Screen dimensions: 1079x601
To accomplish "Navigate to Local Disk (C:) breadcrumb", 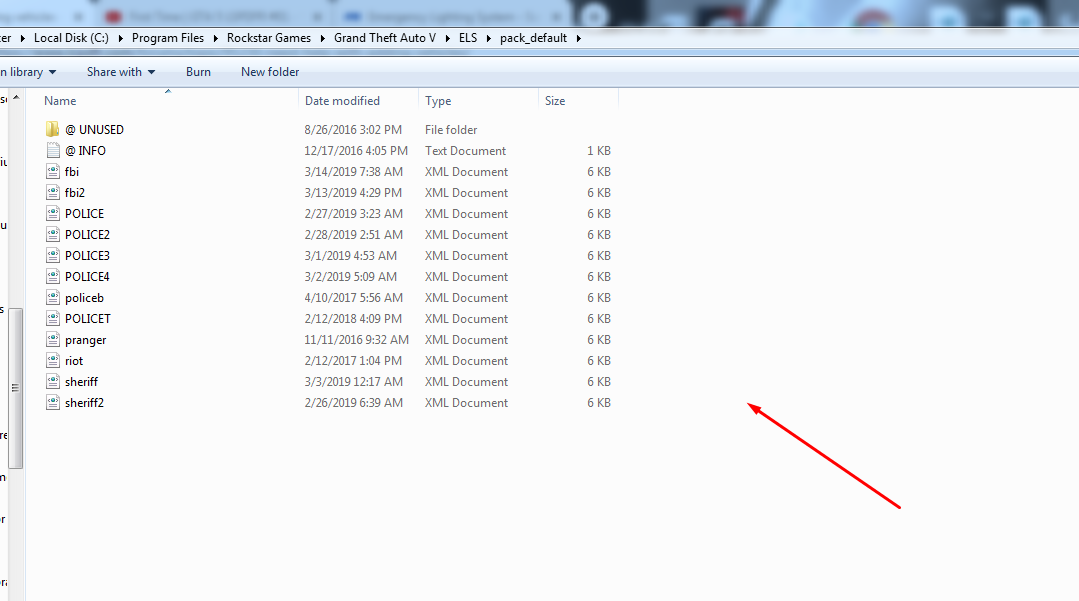I will (x=72, y=38).
